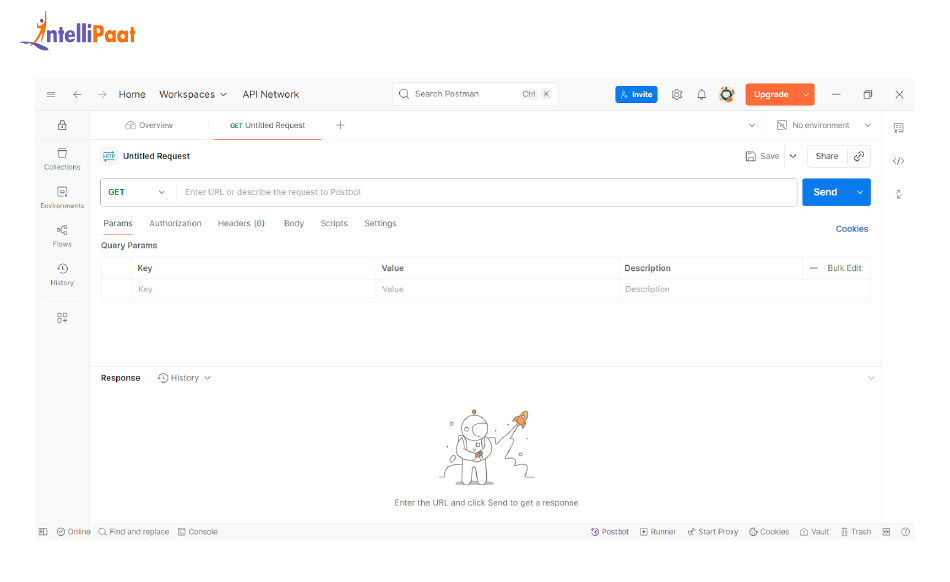
Task: Open the code snippet icon
Action: tap(899, 161)
